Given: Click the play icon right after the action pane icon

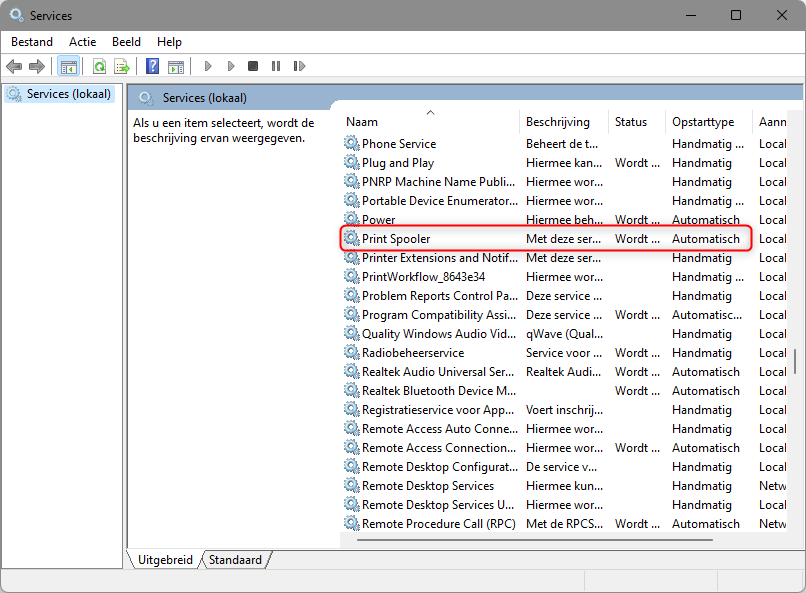Looking at the screenshot, I should click(x=208, y=66).
